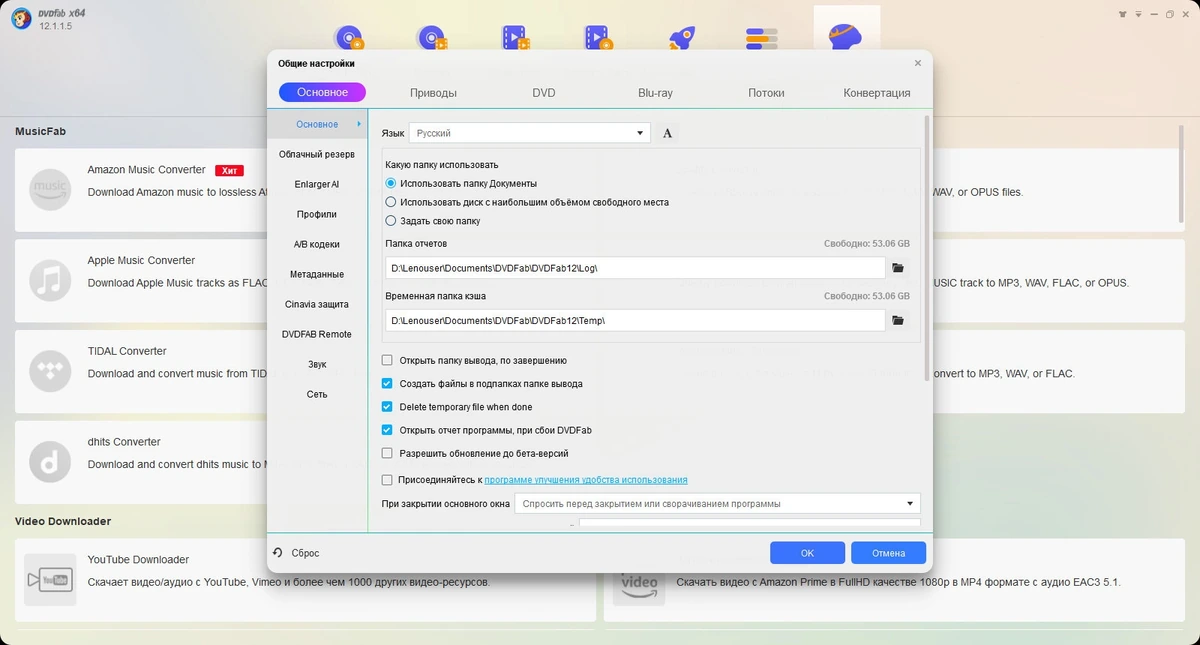Open 'Облачный резерв' in sidebar

[317, 154]
